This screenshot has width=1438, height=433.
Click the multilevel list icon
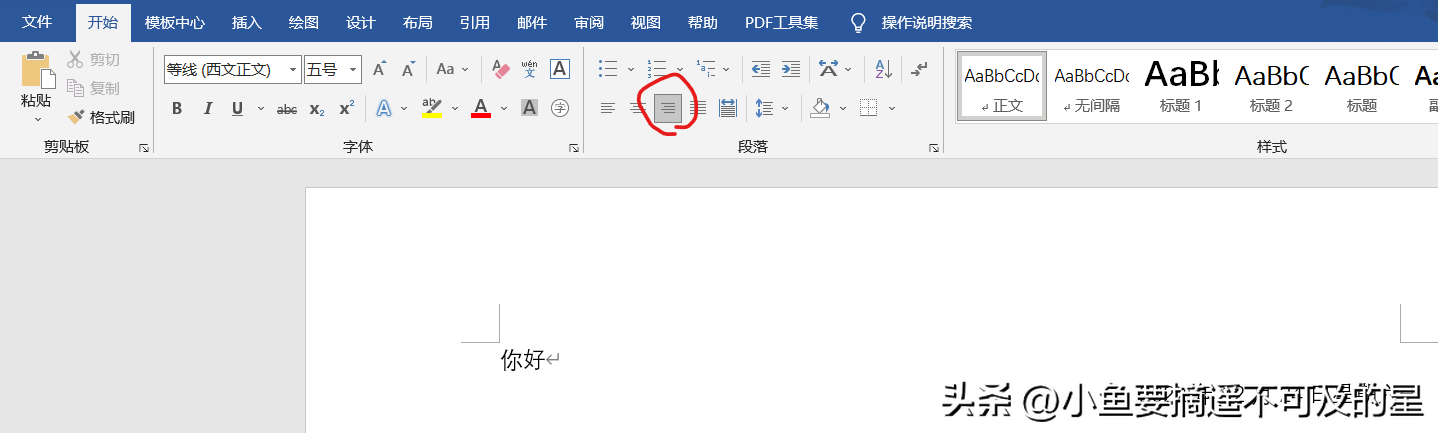706,69
